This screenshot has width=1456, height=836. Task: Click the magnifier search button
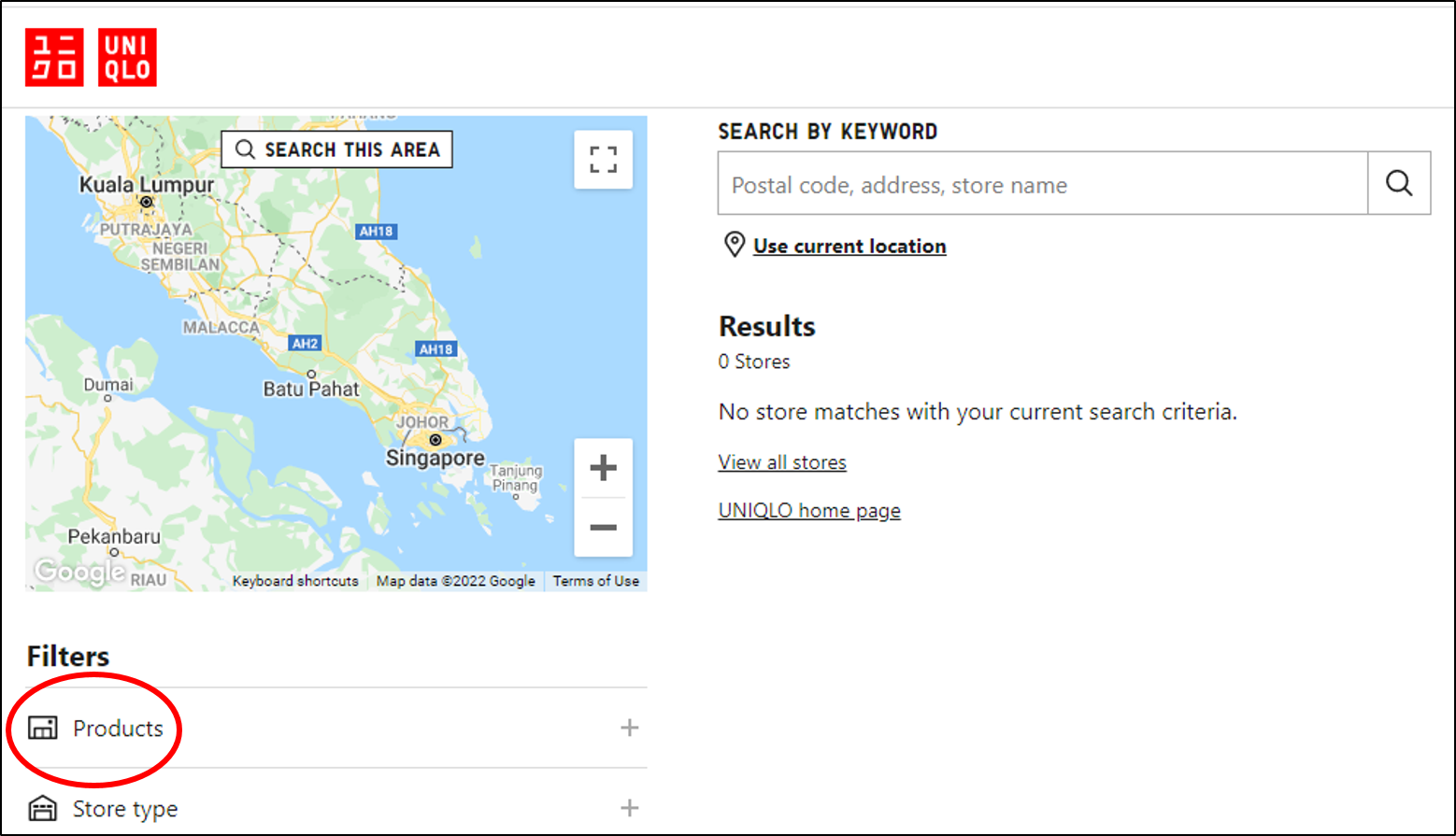click(x=1398, y=183)
